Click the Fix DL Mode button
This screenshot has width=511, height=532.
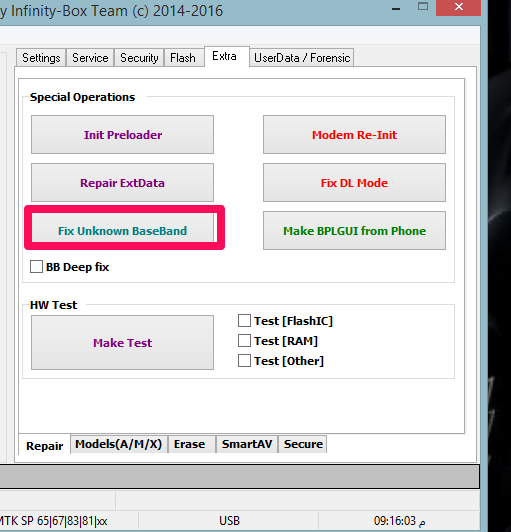click(354, 183)
